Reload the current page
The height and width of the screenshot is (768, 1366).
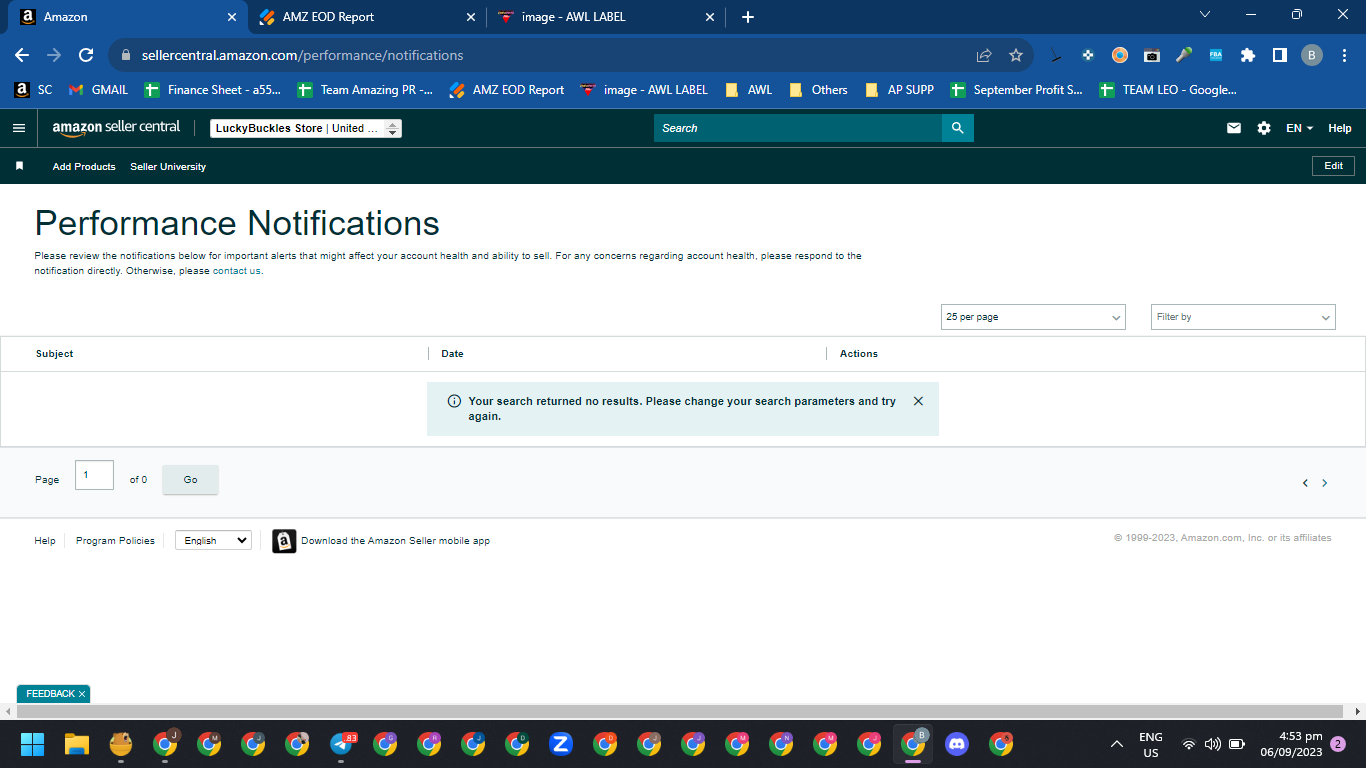[86, 55]
